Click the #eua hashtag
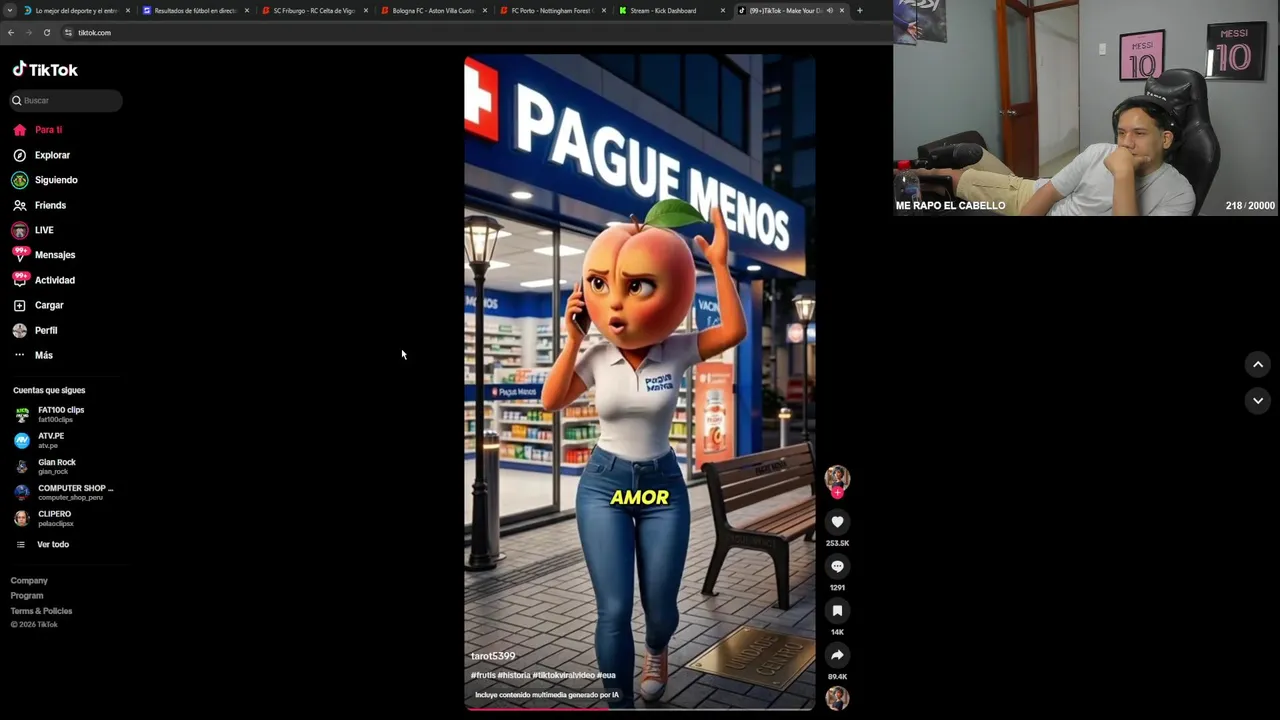This screenshot has height=720, width=1280. 607,675
